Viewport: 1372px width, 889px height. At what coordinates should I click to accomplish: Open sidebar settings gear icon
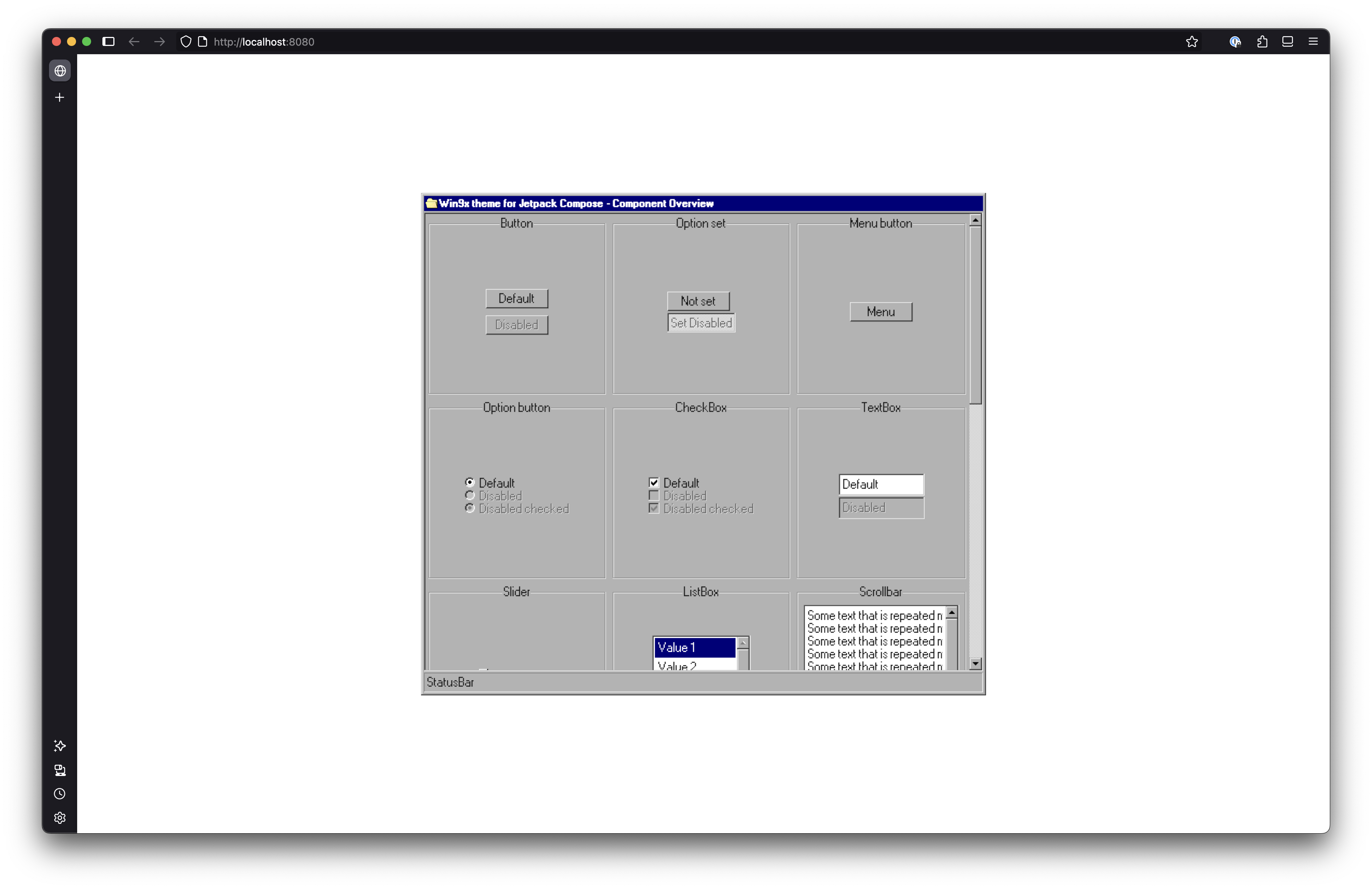tap(59, 818)
